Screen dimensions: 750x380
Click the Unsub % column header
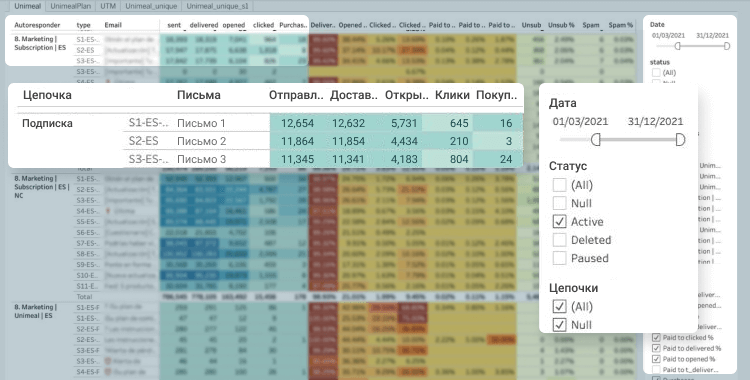click(x=561, y=25)
